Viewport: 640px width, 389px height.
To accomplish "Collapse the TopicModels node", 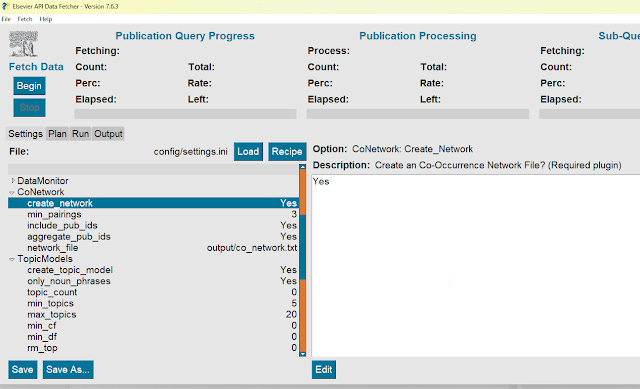I will pos(12,259).
